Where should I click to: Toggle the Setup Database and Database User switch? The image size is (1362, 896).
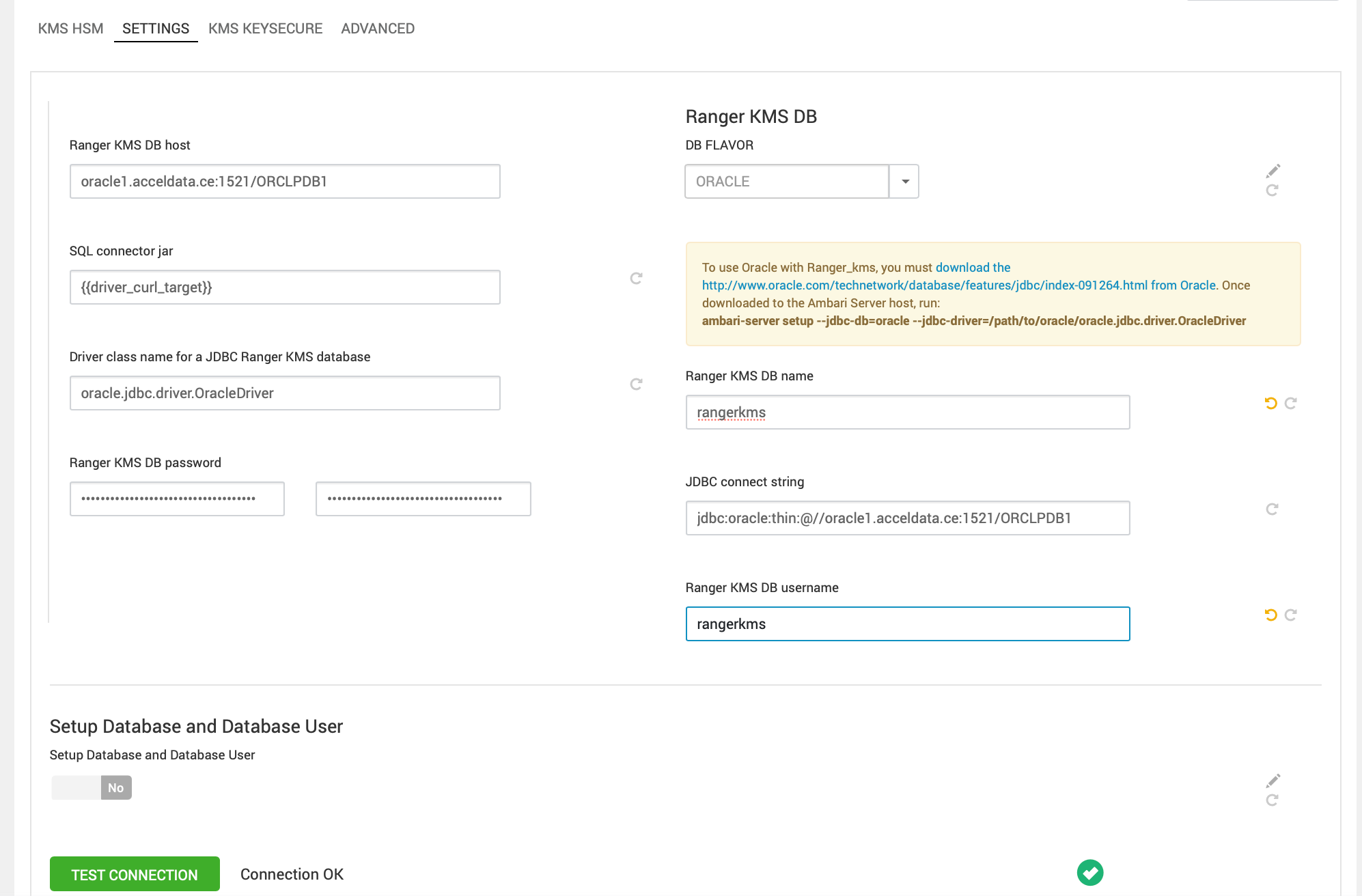[92, 787]
